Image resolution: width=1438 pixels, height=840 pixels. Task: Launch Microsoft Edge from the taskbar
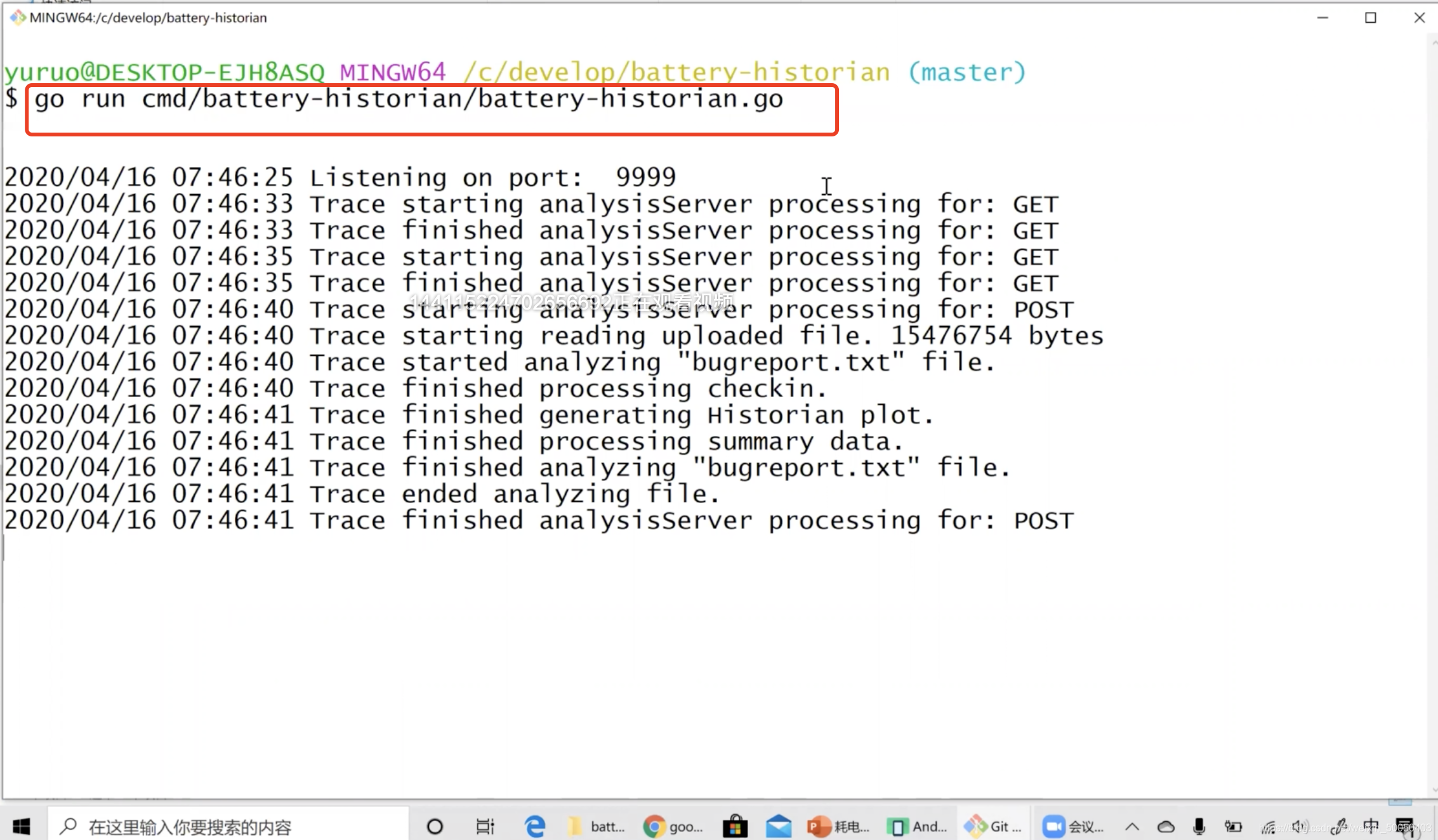(535, 826)
